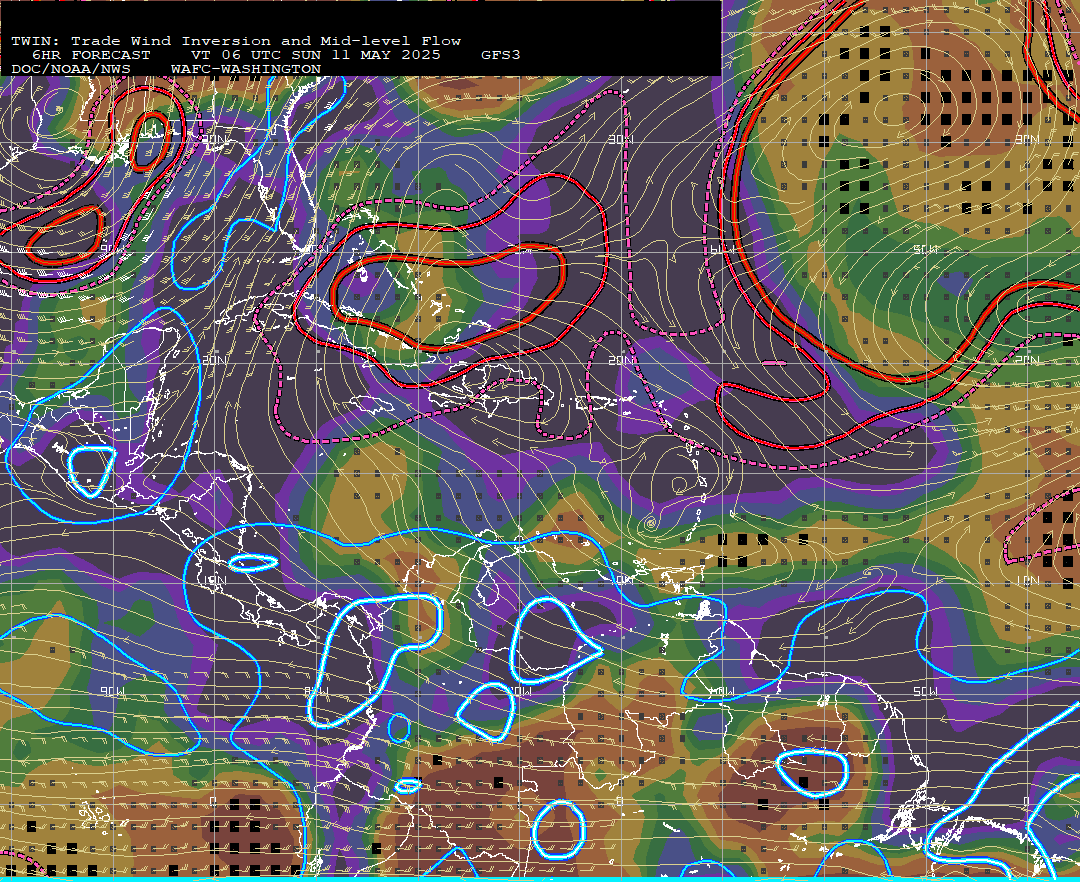Click the '70W' longitude label over Colombia
This screenshot has height=882, width=1080.
(521, 691)
